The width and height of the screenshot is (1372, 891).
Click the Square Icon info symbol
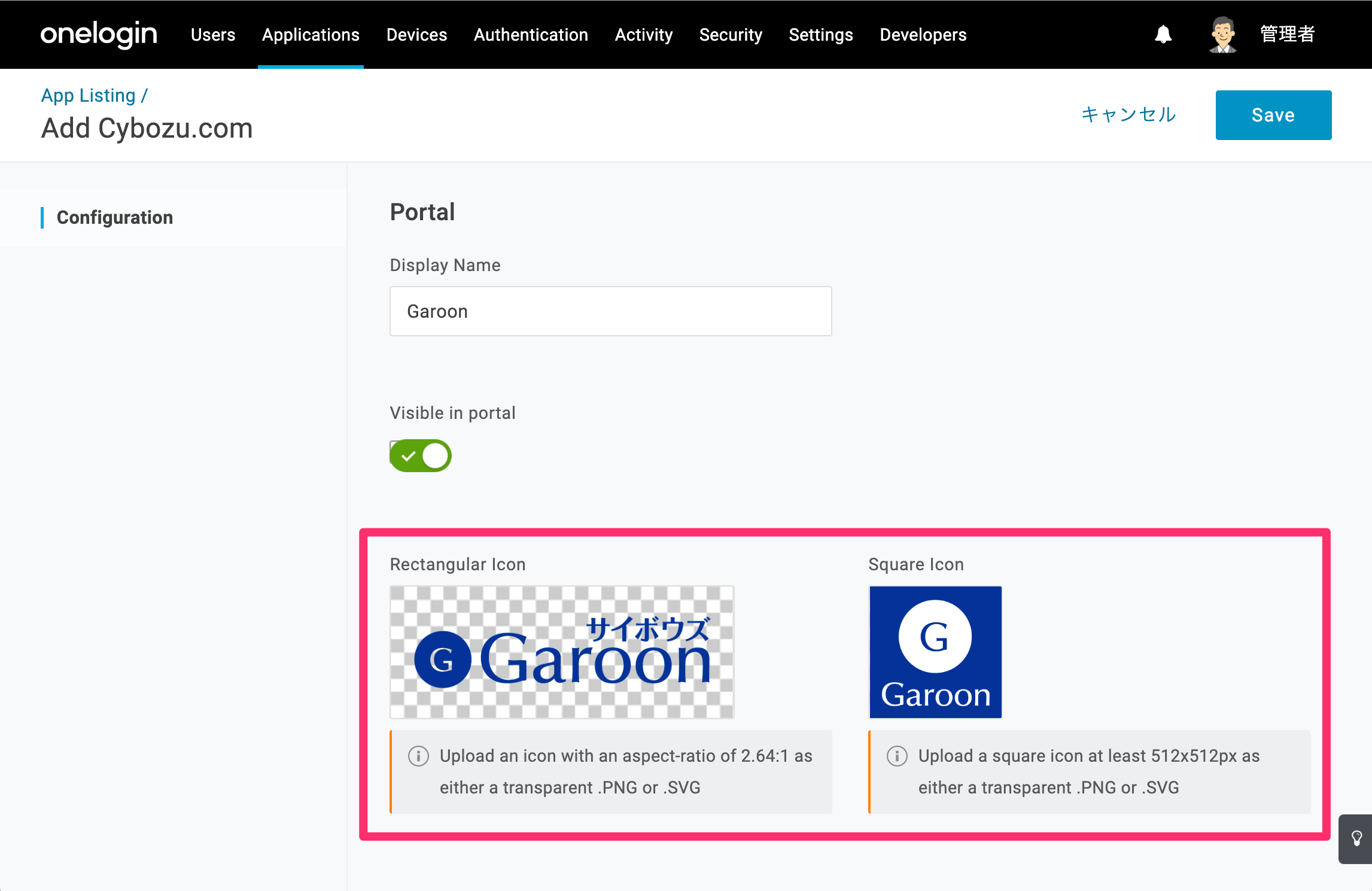[x=897, y=756]
